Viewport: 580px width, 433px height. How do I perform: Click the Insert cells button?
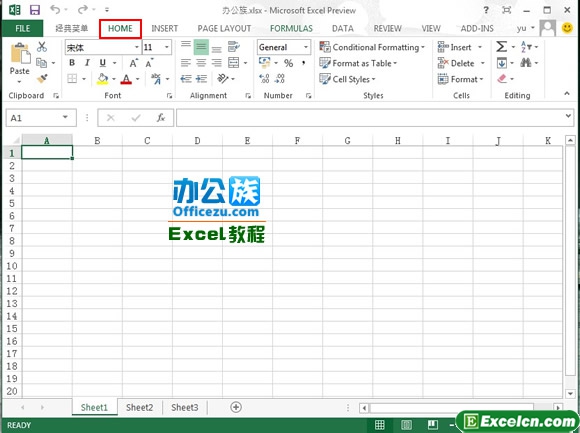pyautogui.click(x=460, y=47)
